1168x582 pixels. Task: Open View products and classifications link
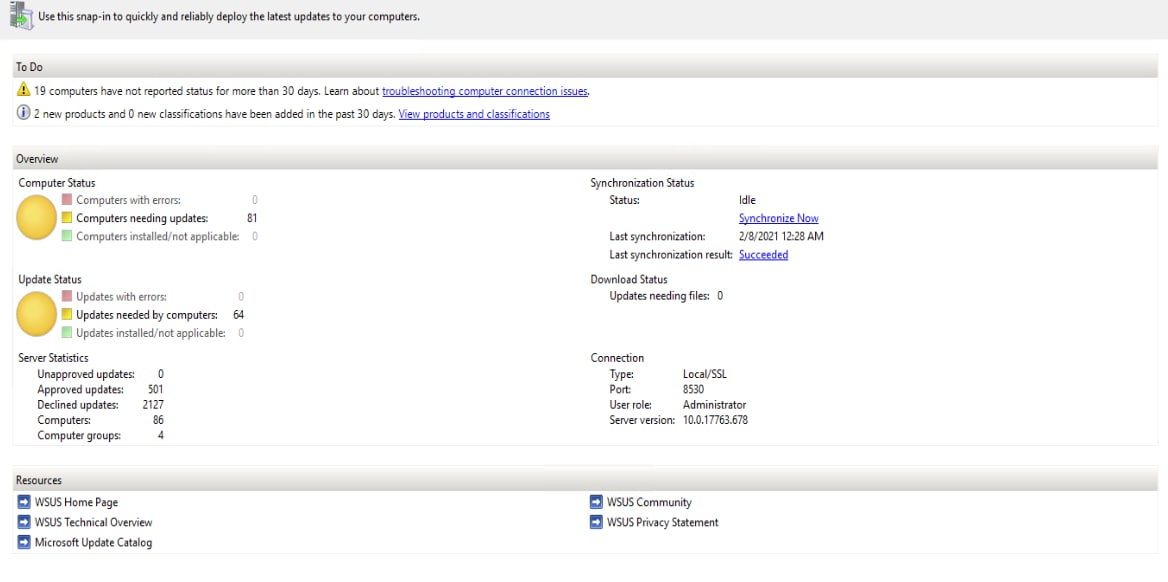click(x=474, y=114)
